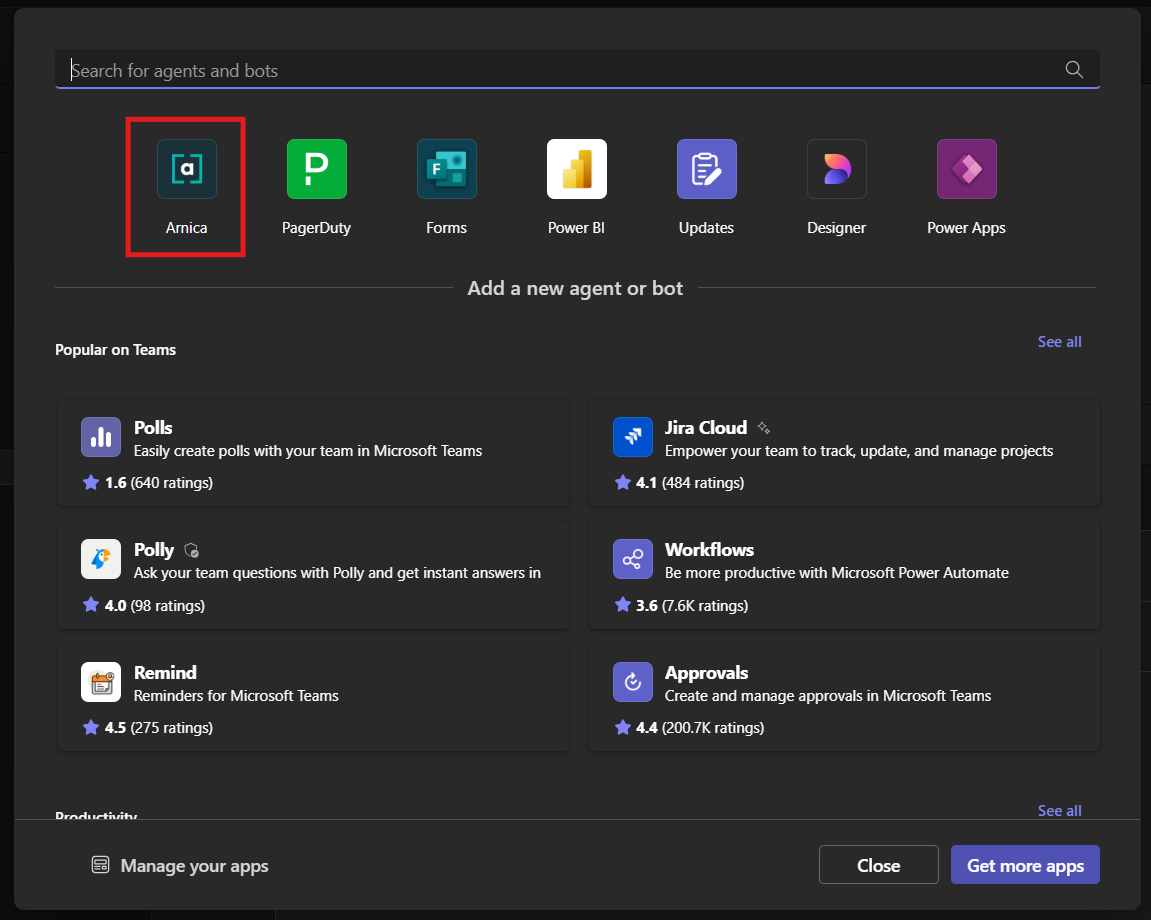Open the Polly app card

tap(313, 575)
